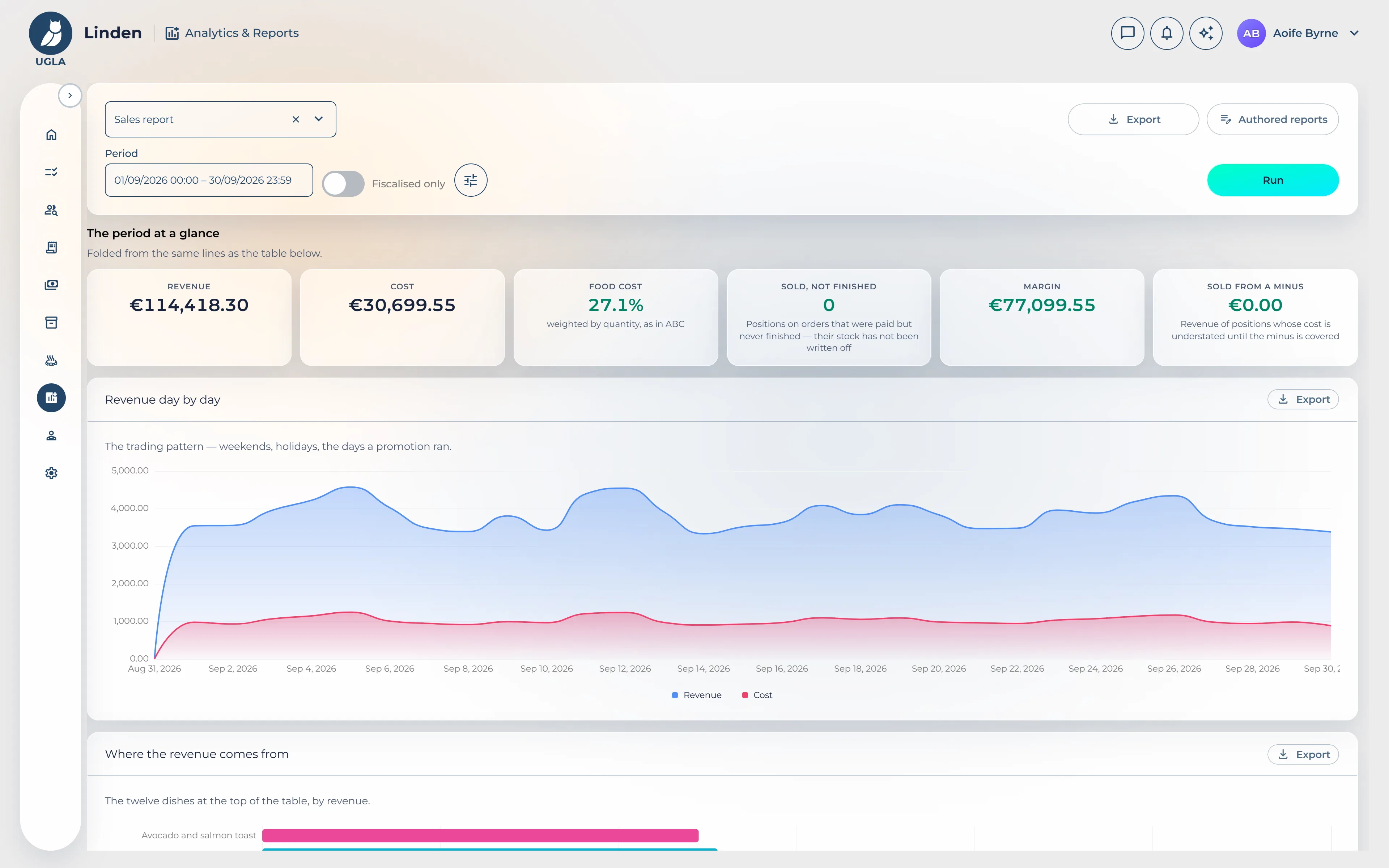The height and width of the screenshot is (868, 1389).
Task: Open the archive box sidebar icon
Action: pyautogui.click(x=51, y=323)
